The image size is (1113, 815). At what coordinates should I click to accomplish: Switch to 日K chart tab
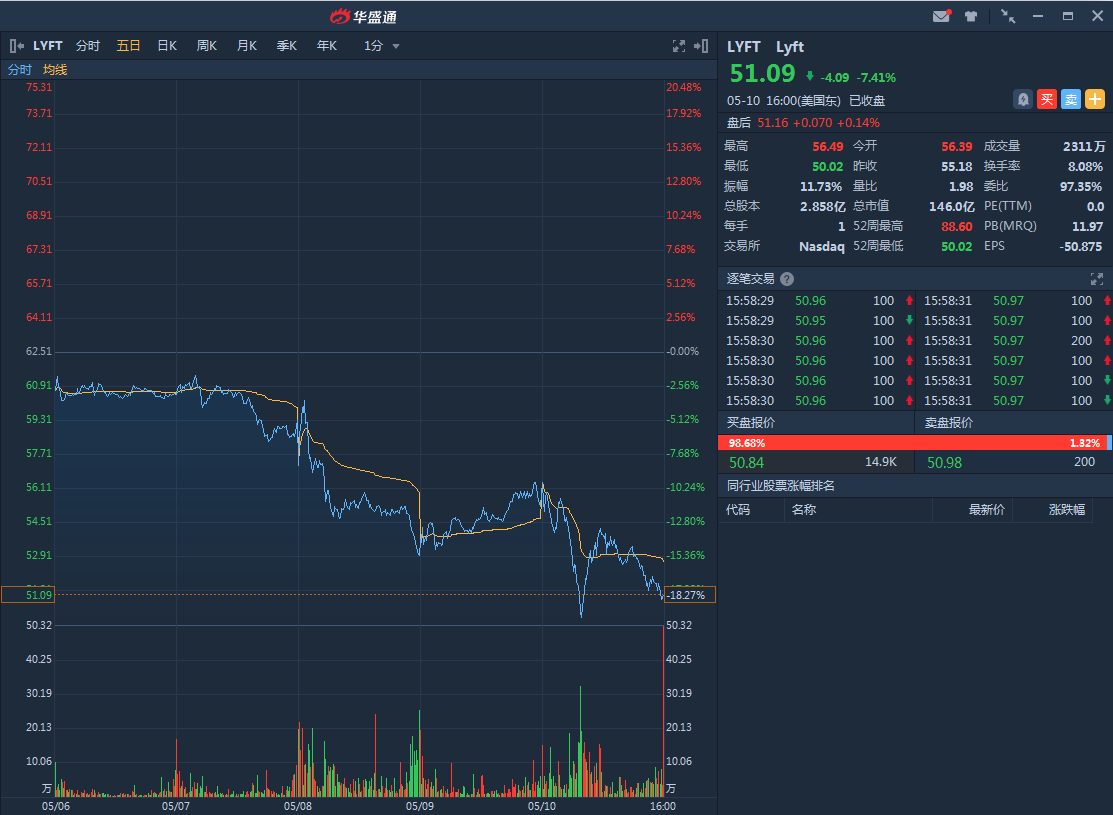[167, 46]
